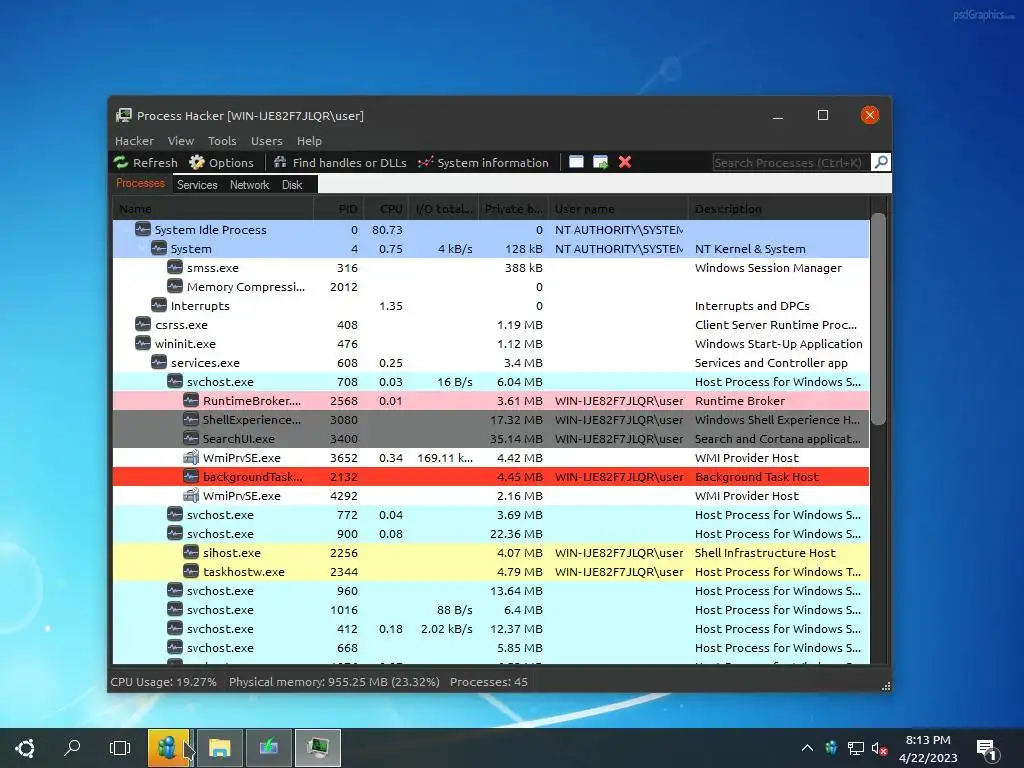Viewport: 1024px width, 768px height.
Task: Click the Interrupts process icon
Action: point(159,306)
